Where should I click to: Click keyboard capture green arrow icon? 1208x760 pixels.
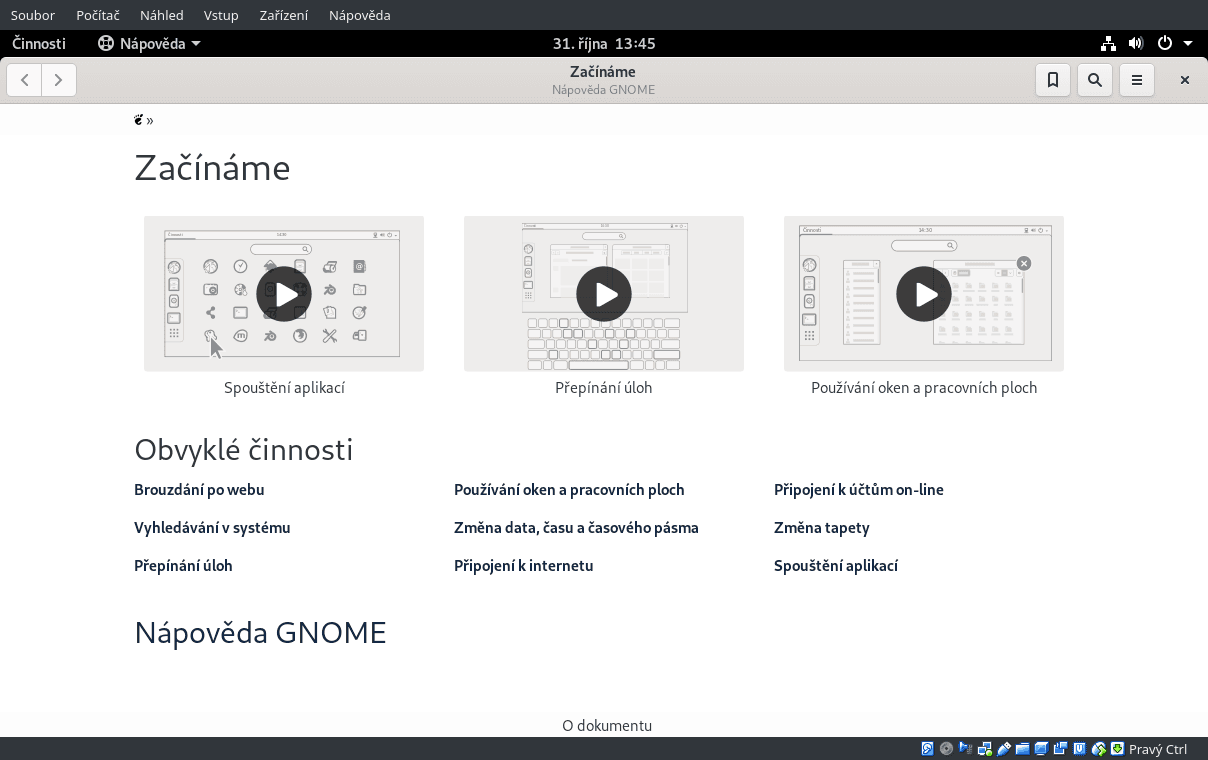pos(1118,749)
